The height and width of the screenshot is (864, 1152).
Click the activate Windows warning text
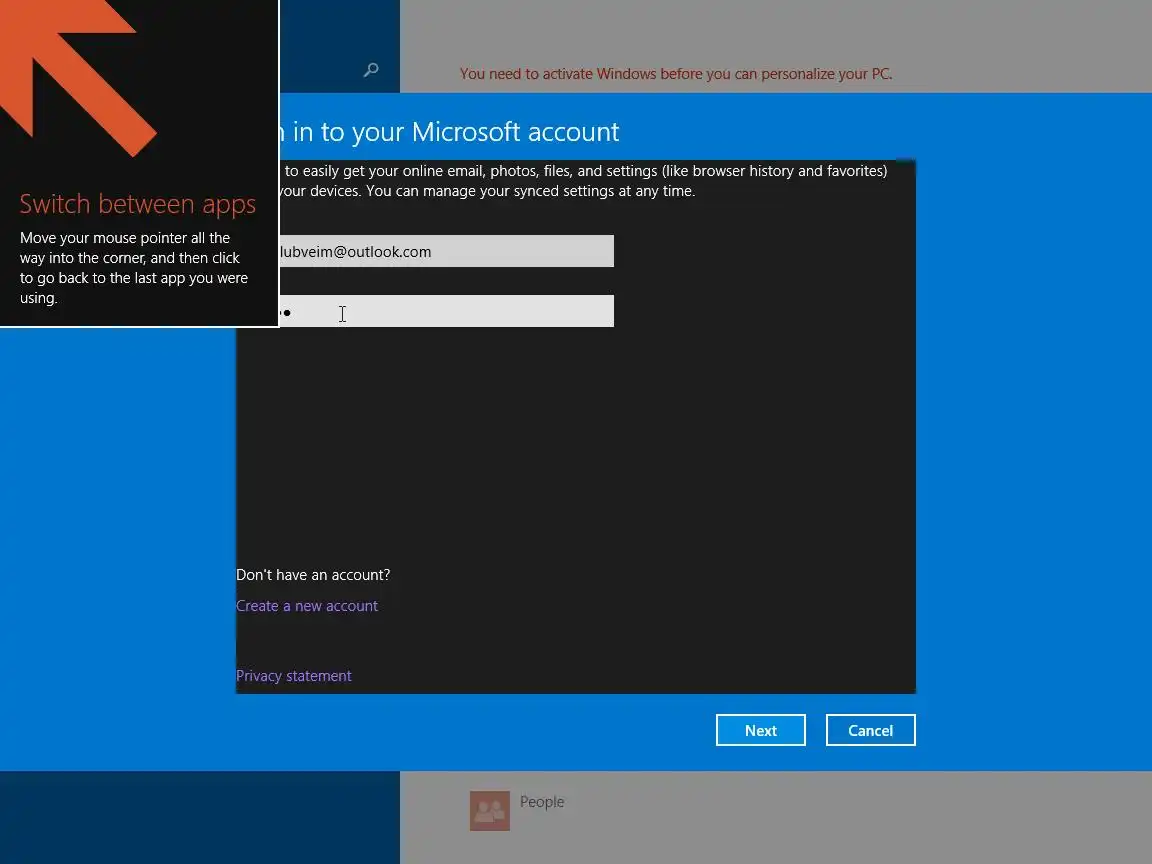[676, 73]
